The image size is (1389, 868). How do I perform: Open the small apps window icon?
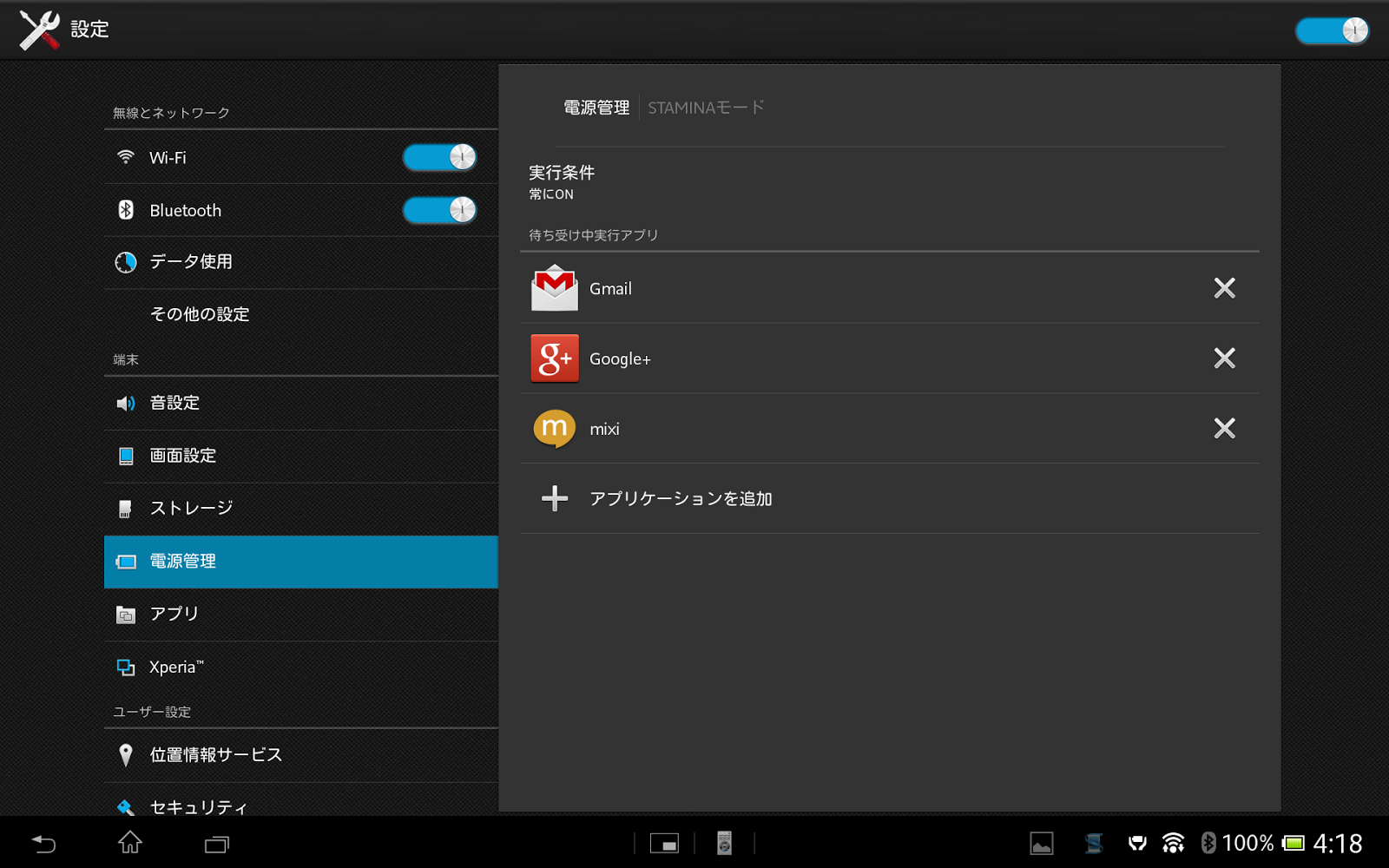click(664, 844)
